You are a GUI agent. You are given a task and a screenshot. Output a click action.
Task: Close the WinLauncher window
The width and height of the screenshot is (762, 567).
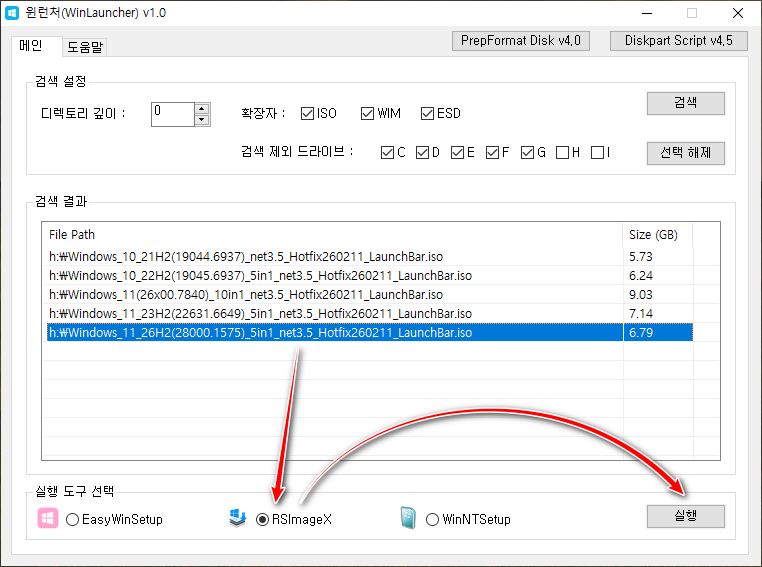(738, 13)
